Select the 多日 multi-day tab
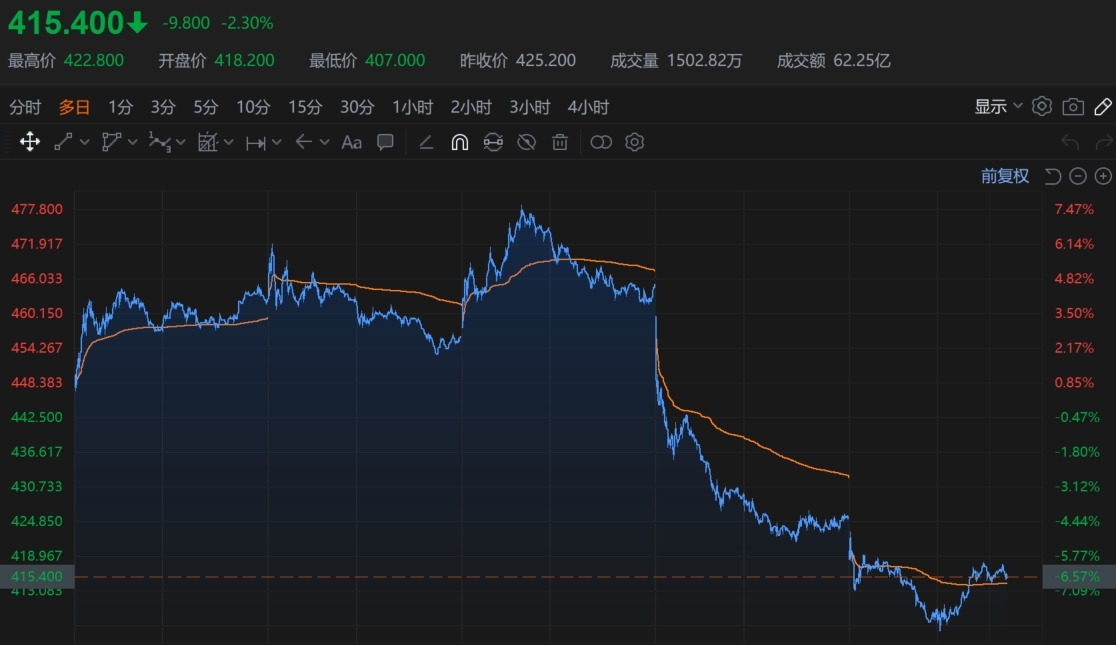The image size is (1116, 645). [x=74, y=108]
